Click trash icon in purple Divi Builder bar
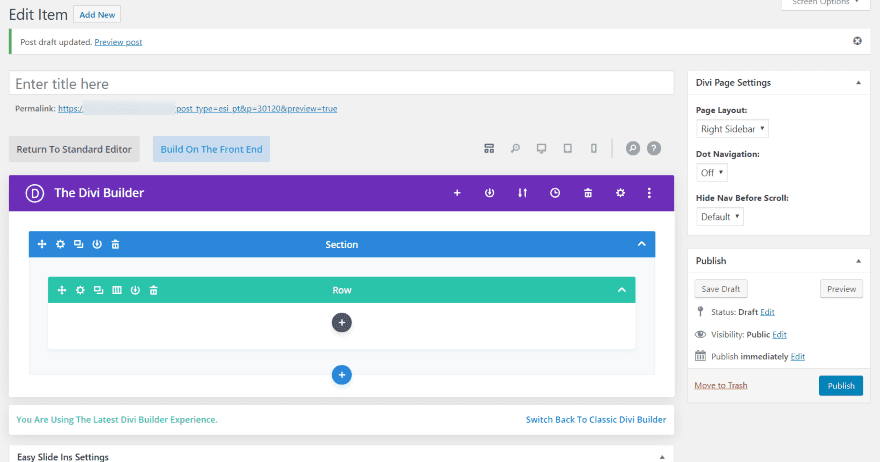 click(x=588, y=193)
